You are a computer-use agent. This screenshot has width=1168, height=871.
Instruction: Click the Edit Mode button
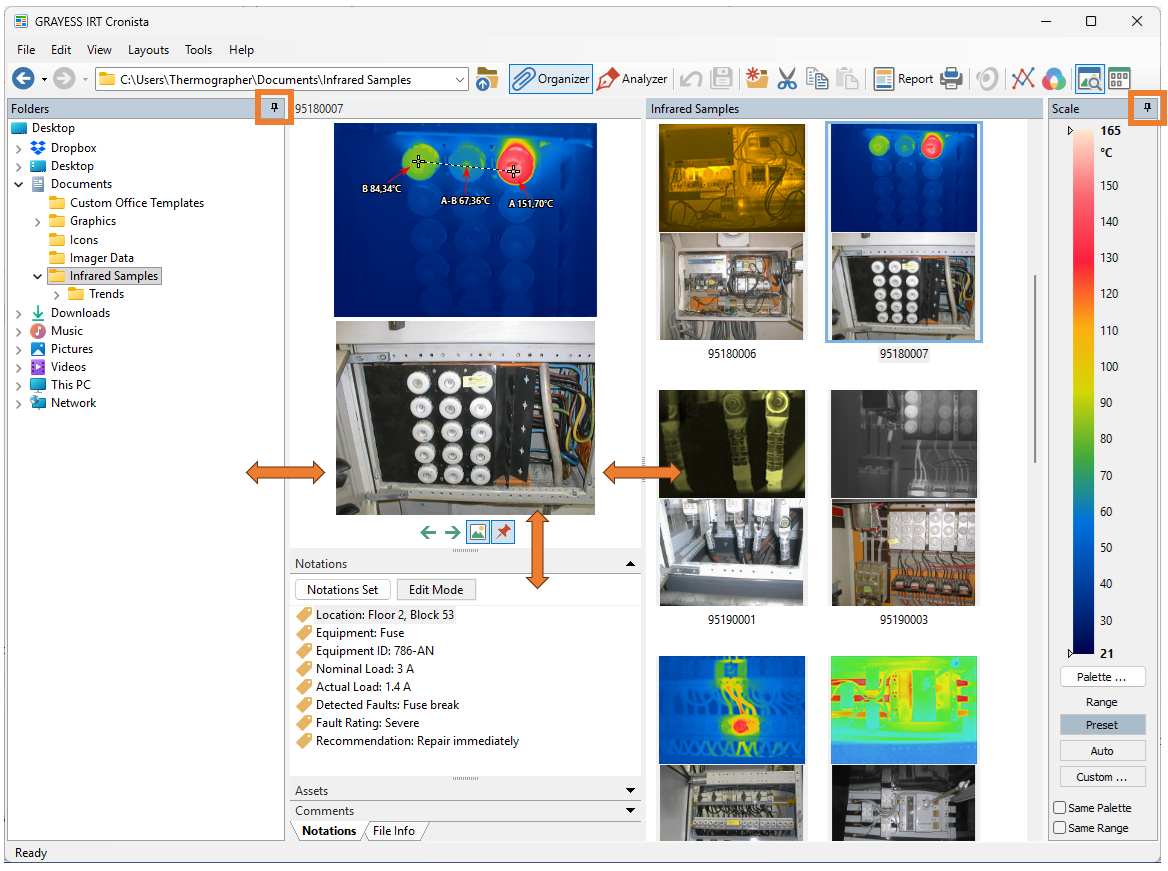(436, 589)
